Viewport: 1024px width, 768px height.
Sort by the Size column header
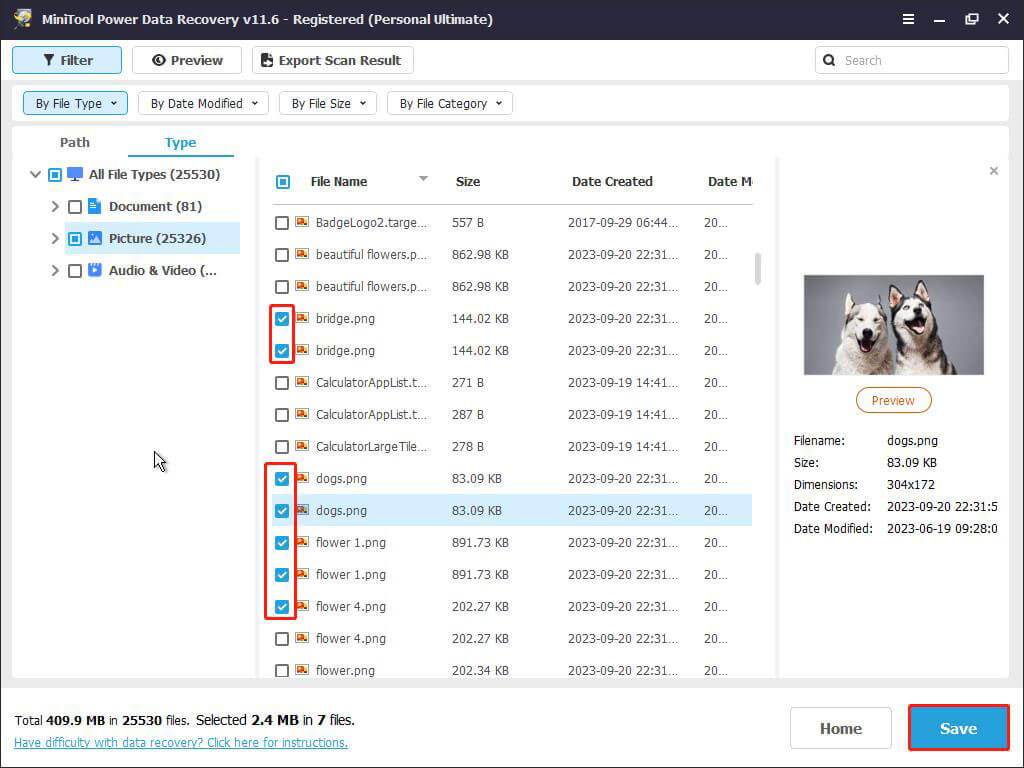coord(468,182)
